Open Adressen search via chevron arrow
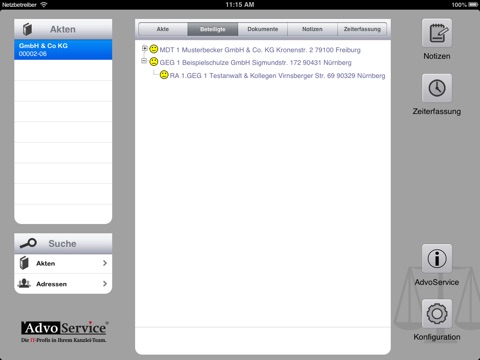Viewport: 480px width, 360px height. click(105, 284)
